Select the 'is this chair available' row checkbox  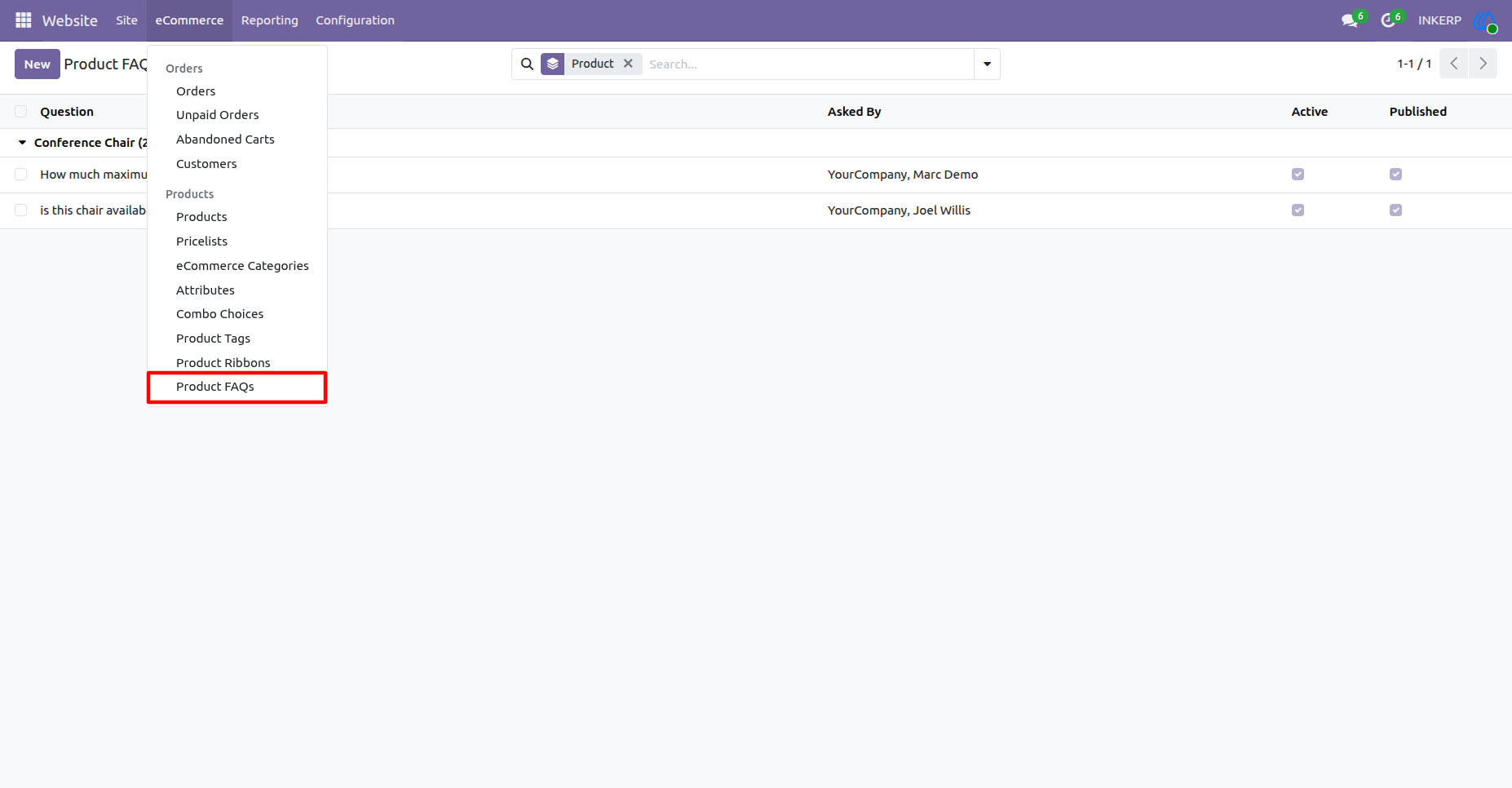[x=21, y=210]
